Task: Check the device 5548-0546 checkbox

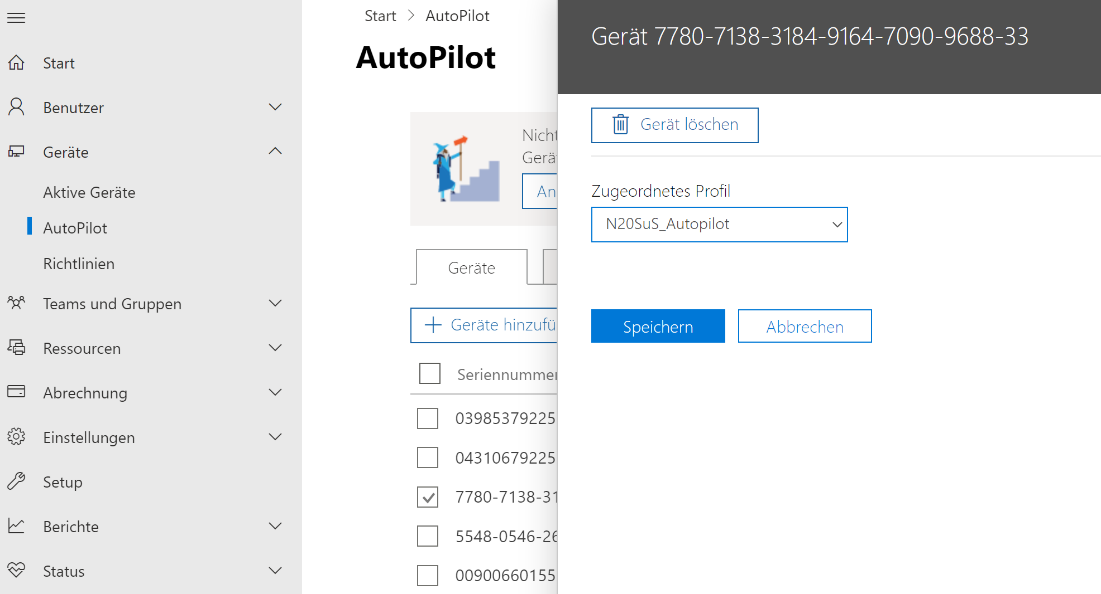Action: click(x=427, y=536)
